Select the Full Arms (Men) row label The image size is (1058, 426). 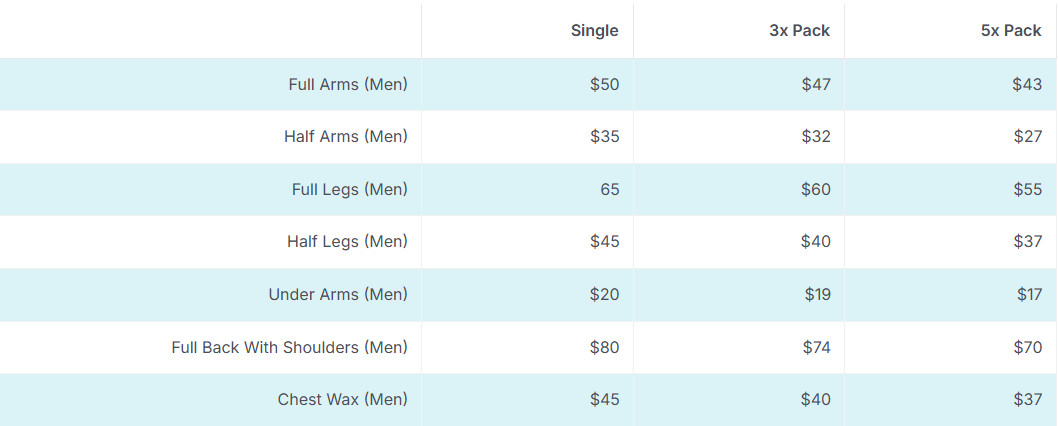(x=348, y=84)
